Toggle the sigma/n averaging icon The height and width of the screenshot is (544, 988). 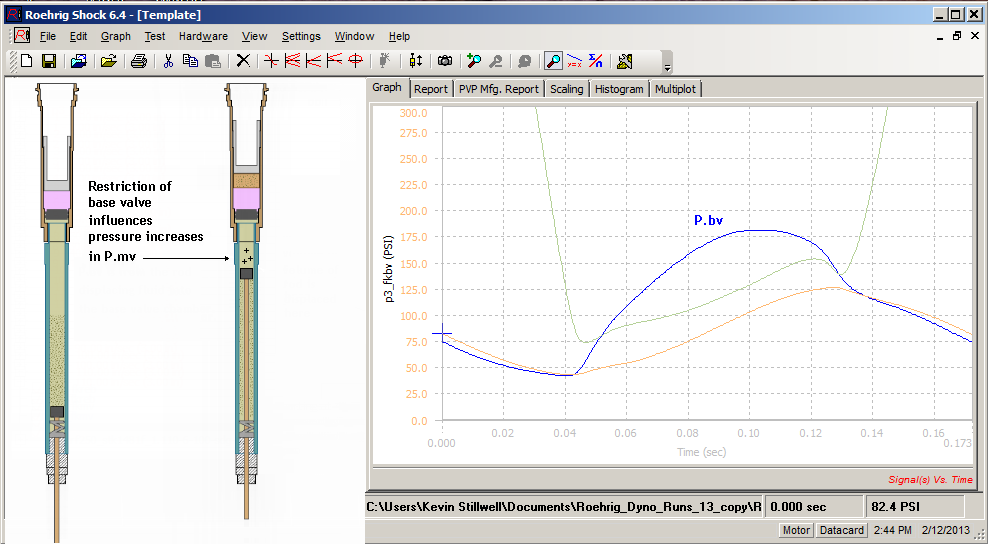coord(595,61)
